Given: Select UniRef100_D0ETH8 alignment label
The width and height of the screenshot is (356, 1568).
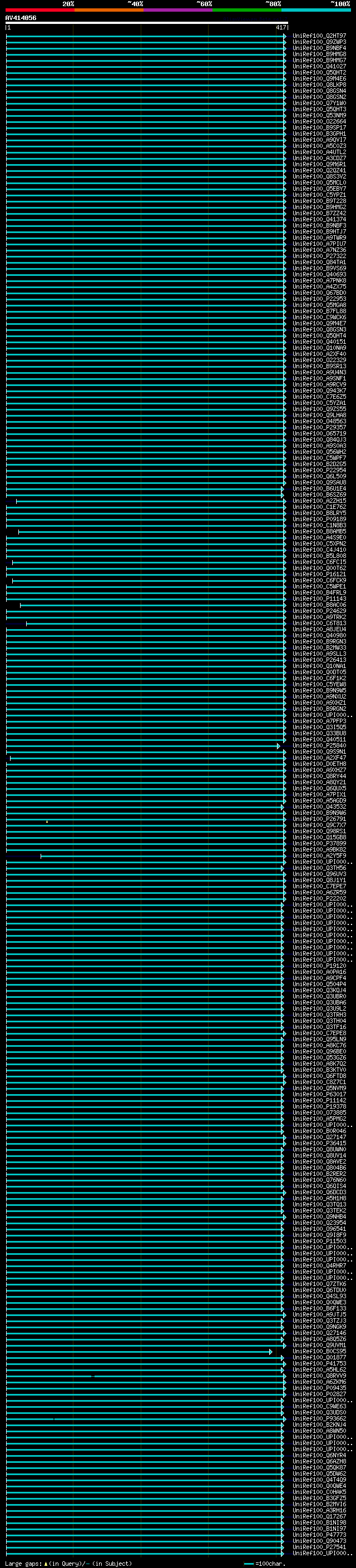Looking at the screenshot, I should pos(319,764).
